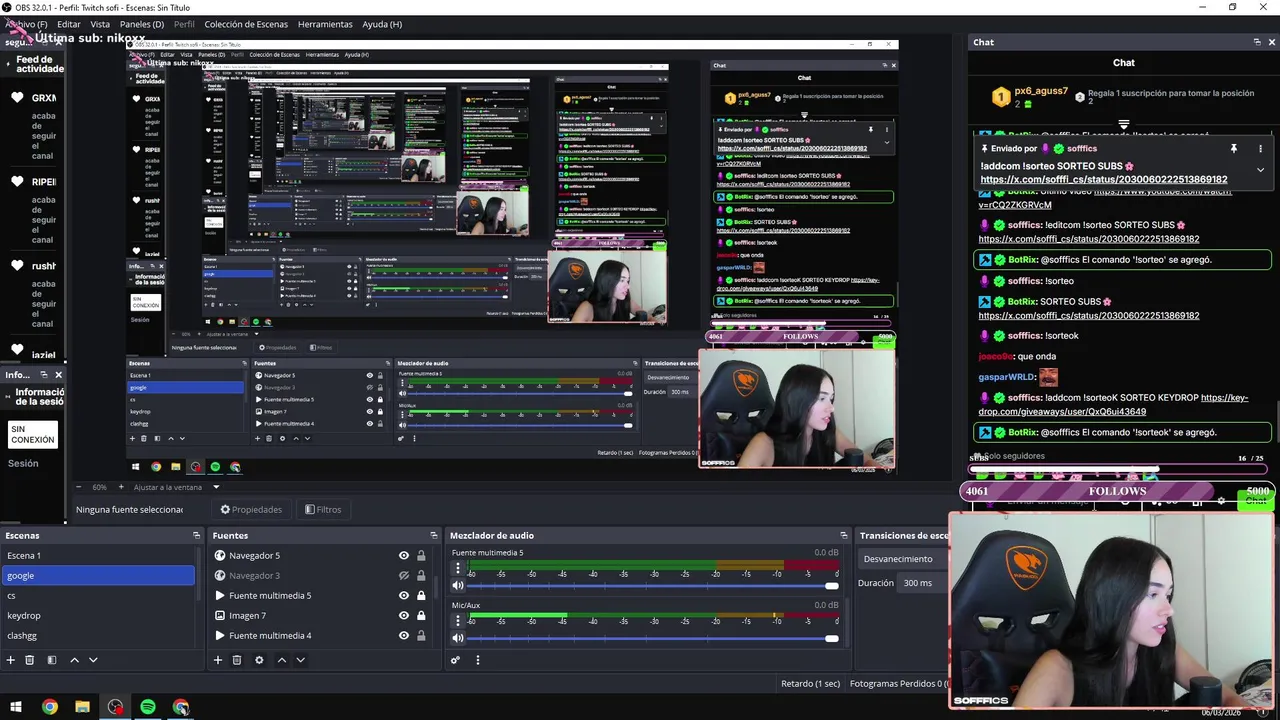Open scene filters icon in Escenas toolbar

click(52, 660)
